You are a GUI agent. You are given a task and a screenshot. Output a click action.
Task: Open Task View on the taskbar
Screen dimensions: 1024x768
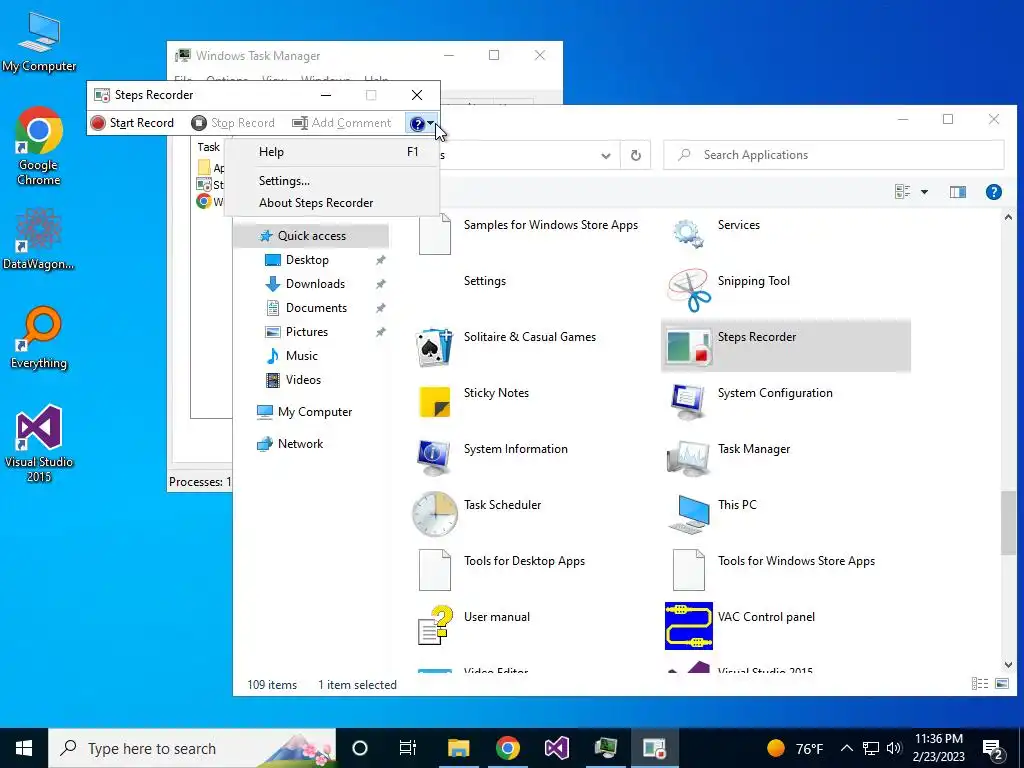[x=408, y=748]
